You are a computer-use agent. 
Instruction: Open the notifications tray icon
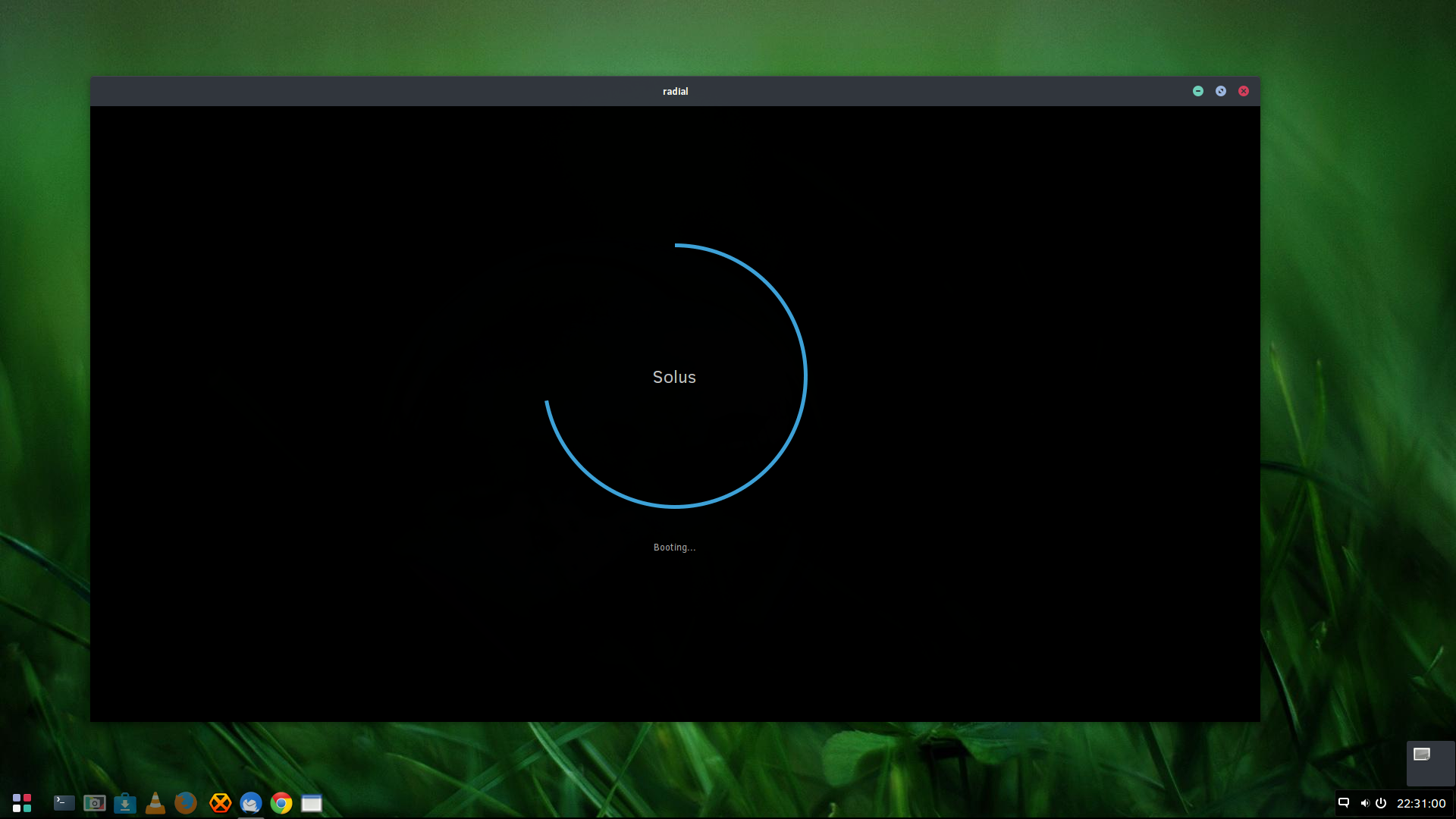pyautogui.click(x=1344, y=803)
